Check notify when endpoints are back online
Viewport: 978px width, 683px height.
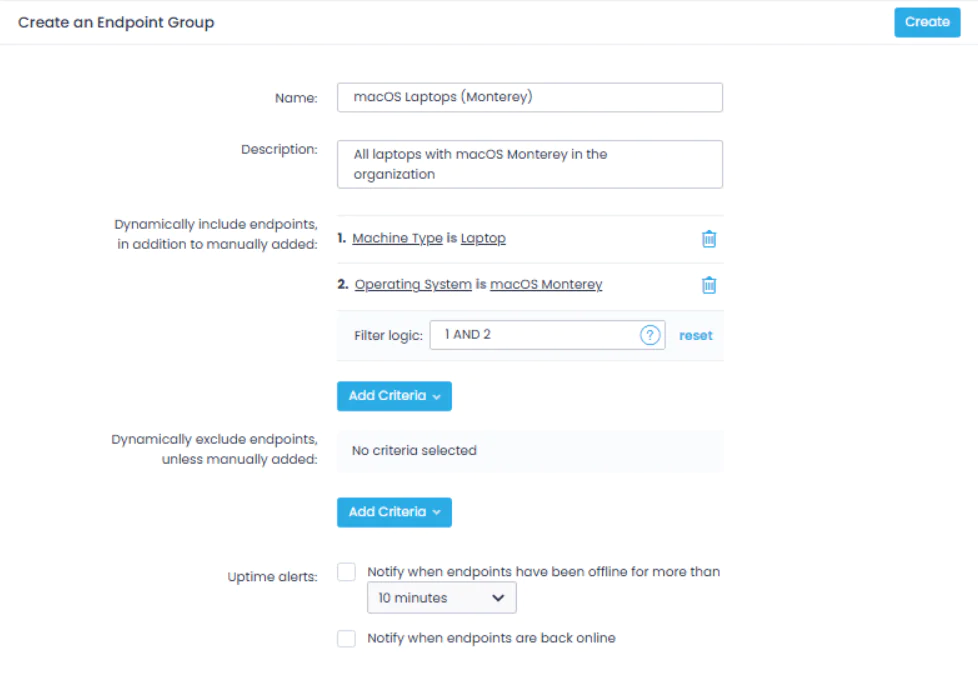pyautogui.click(x=346, y=638)
